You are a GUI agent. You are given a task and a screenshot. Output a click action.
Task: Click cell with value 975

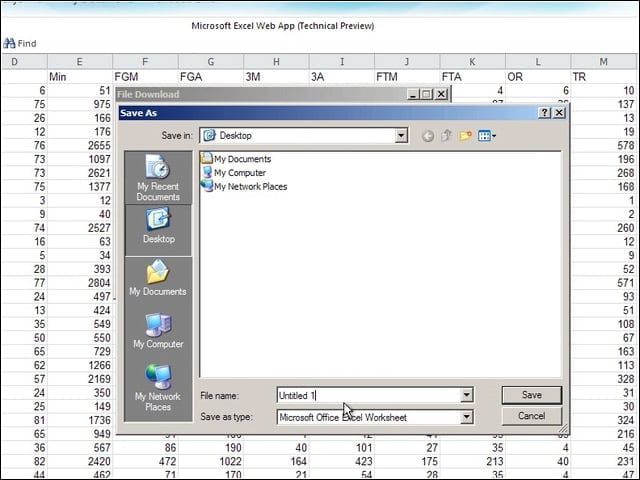[x=80, y=104]
